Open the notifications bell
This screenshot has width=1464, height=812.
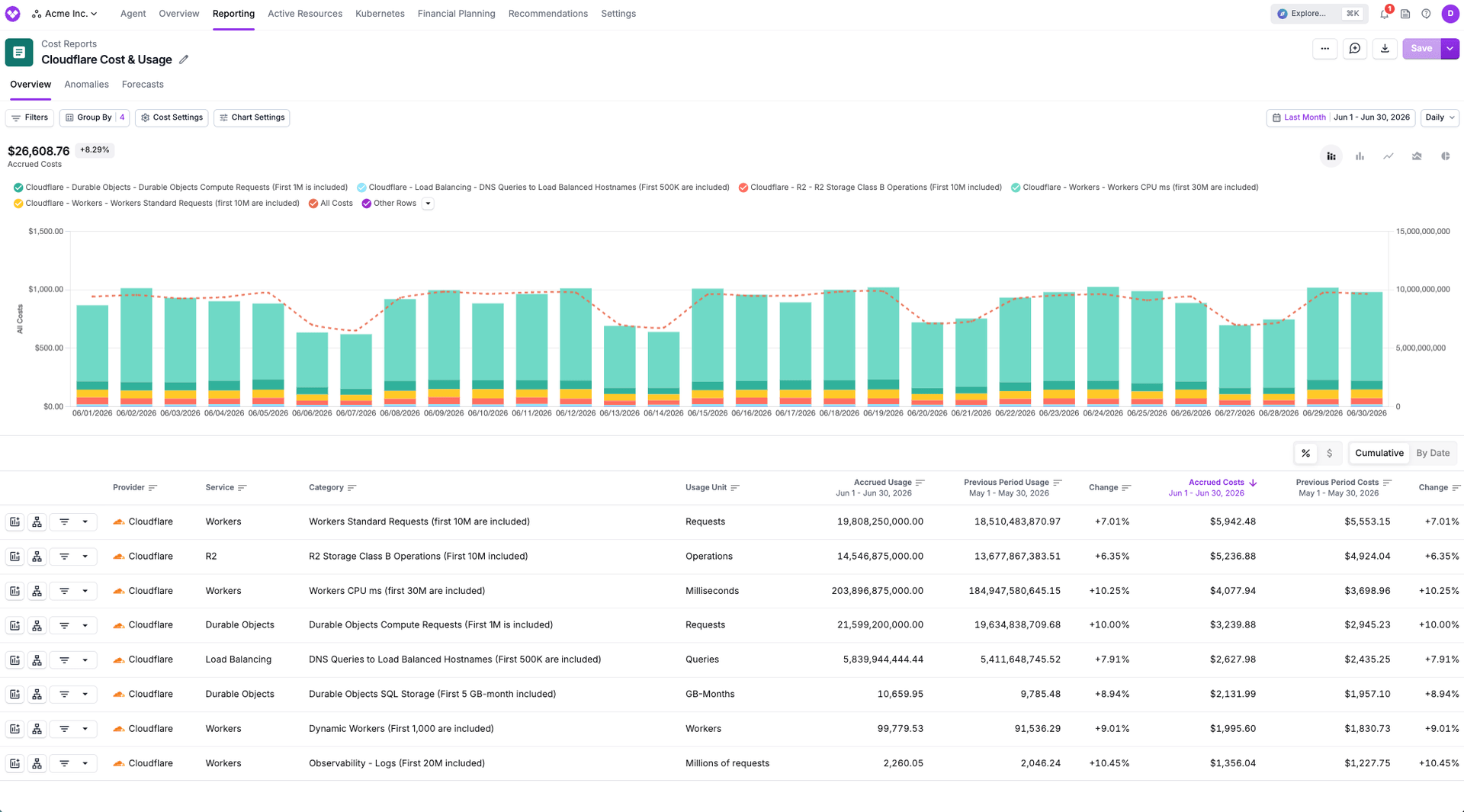click(x=1385, y=14)
